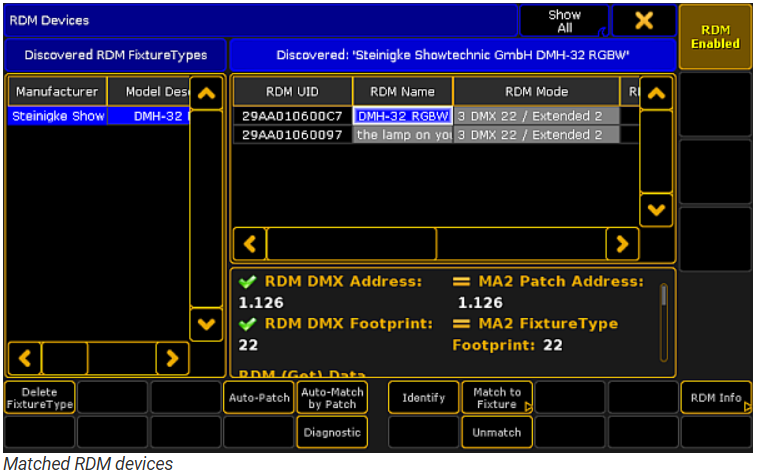
Task: Select the RDM Name column header
Action: pos(402,91)
